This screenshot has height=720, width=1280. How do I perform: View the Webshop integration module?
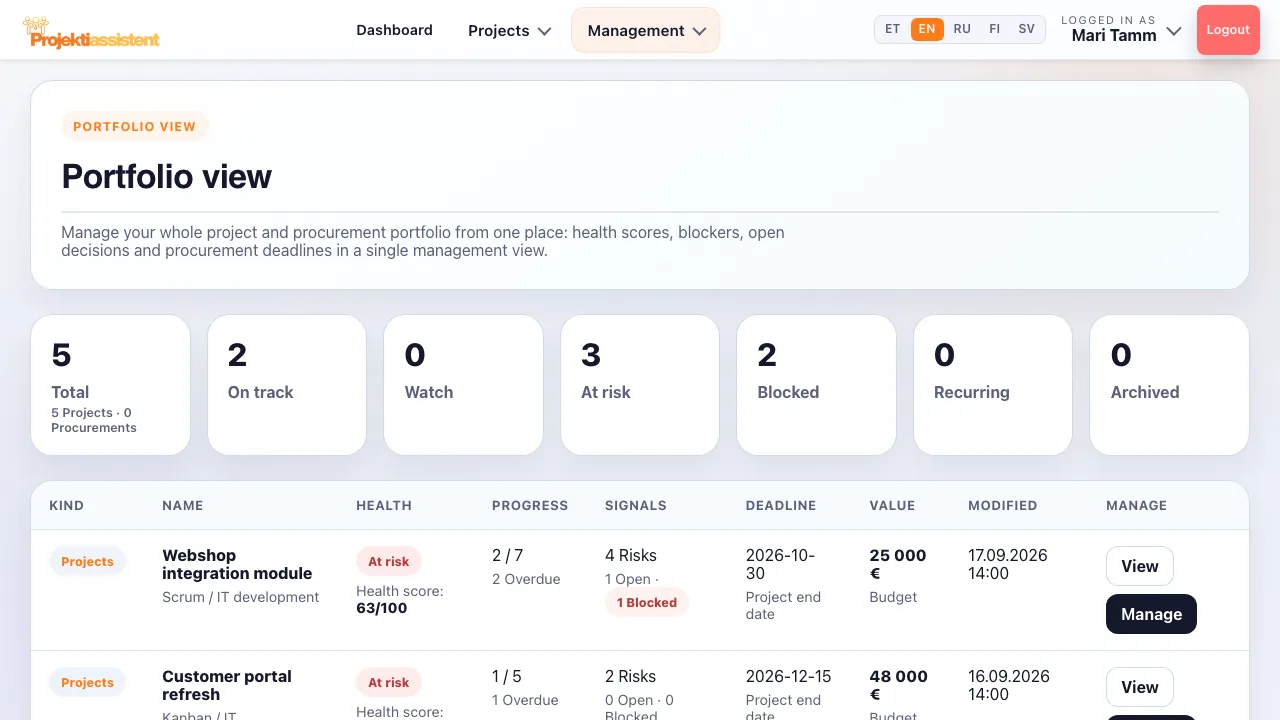coord(1140,566)
